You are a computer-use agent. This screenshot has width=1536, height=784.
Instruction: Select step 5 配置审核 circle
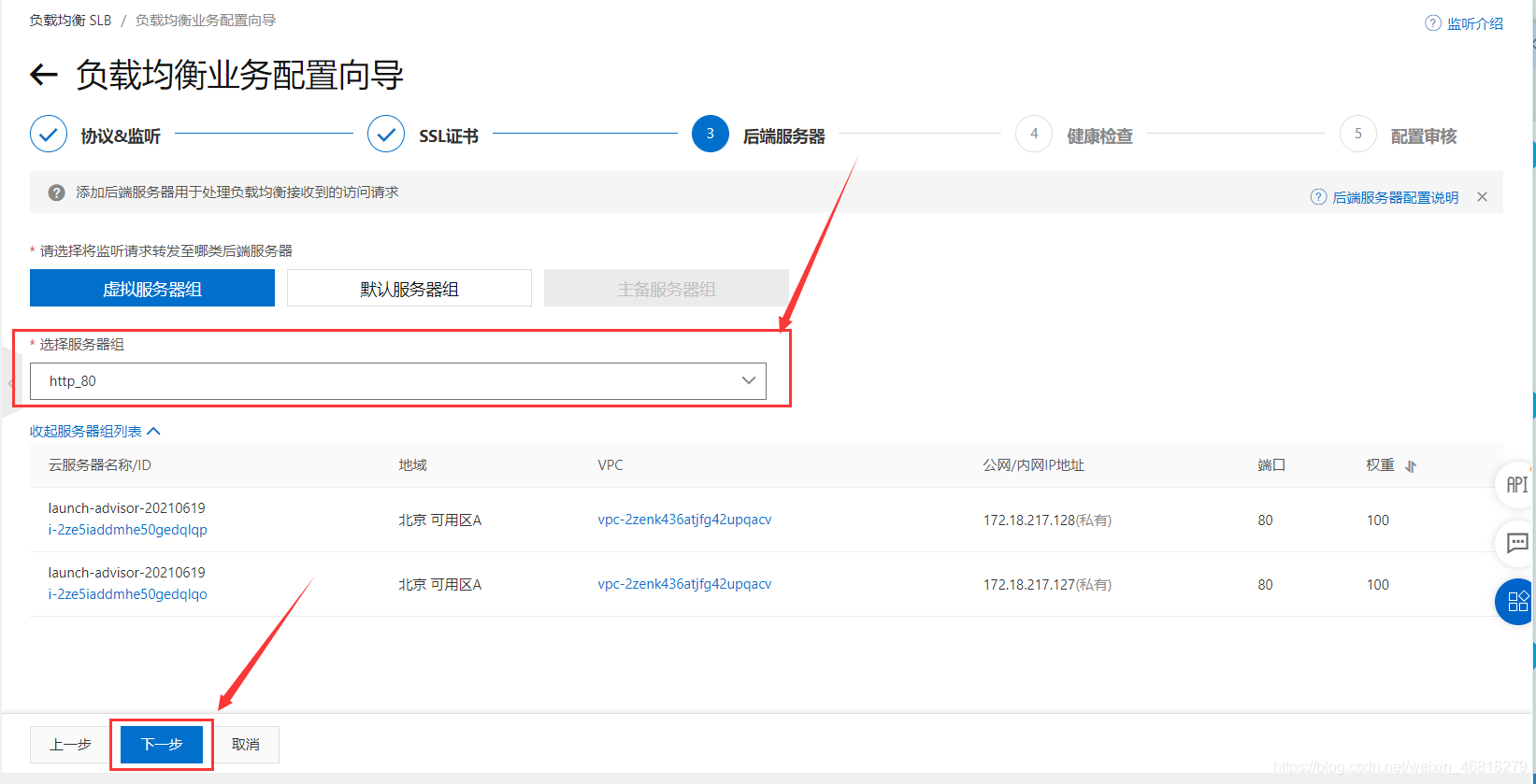(x=1358, y=134)
